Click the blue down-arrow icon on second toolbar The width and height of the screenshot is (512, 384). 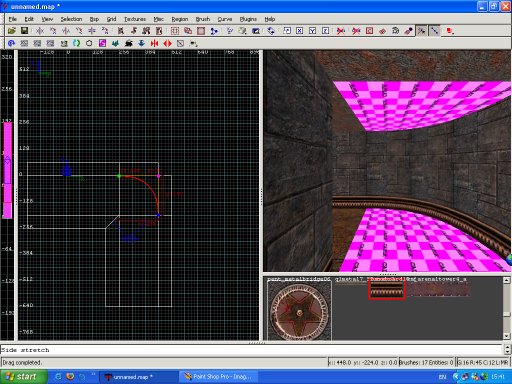(141, 43)
